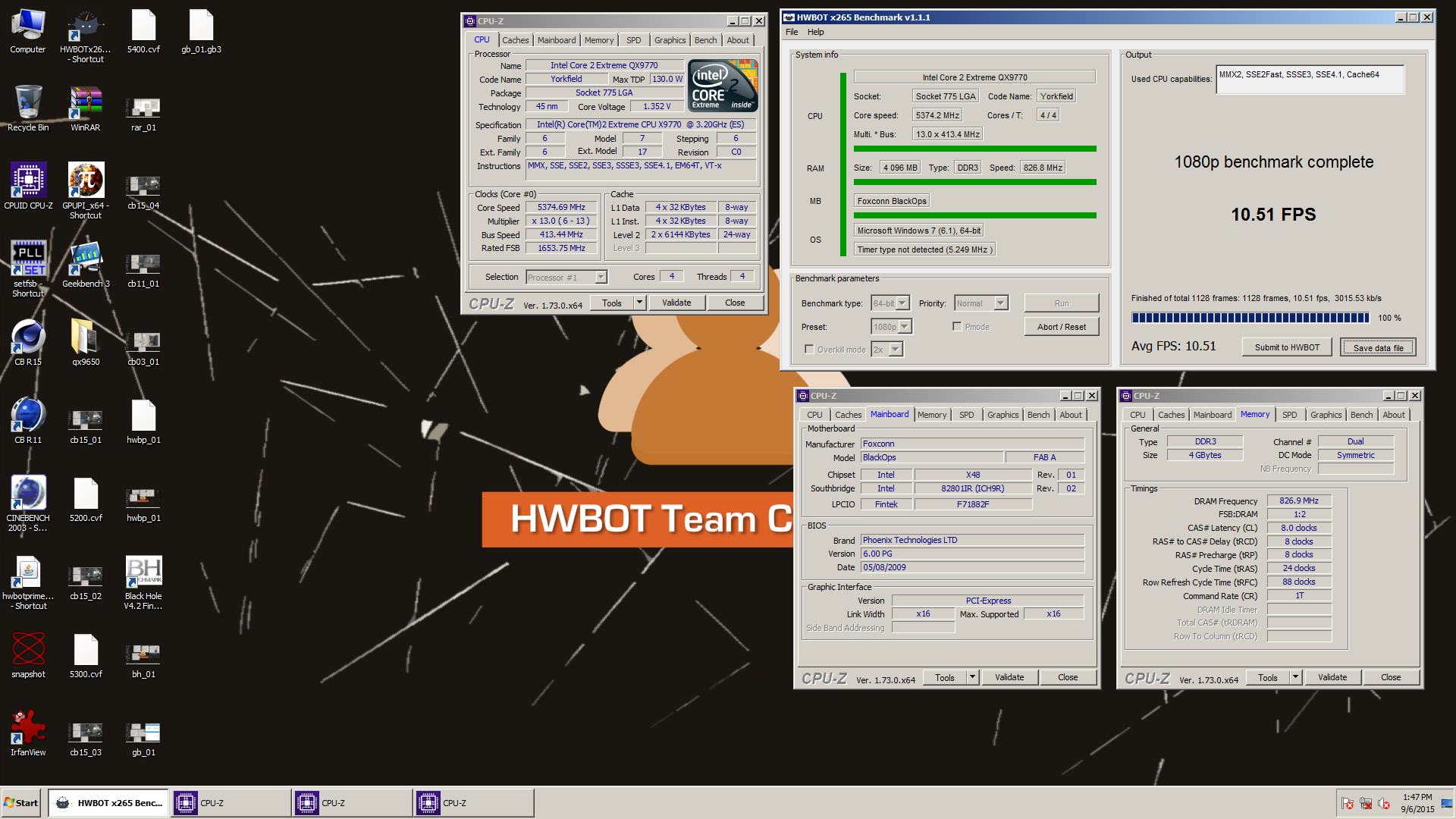Launch the setfsb shortcut icon

[x=28, y=269]
